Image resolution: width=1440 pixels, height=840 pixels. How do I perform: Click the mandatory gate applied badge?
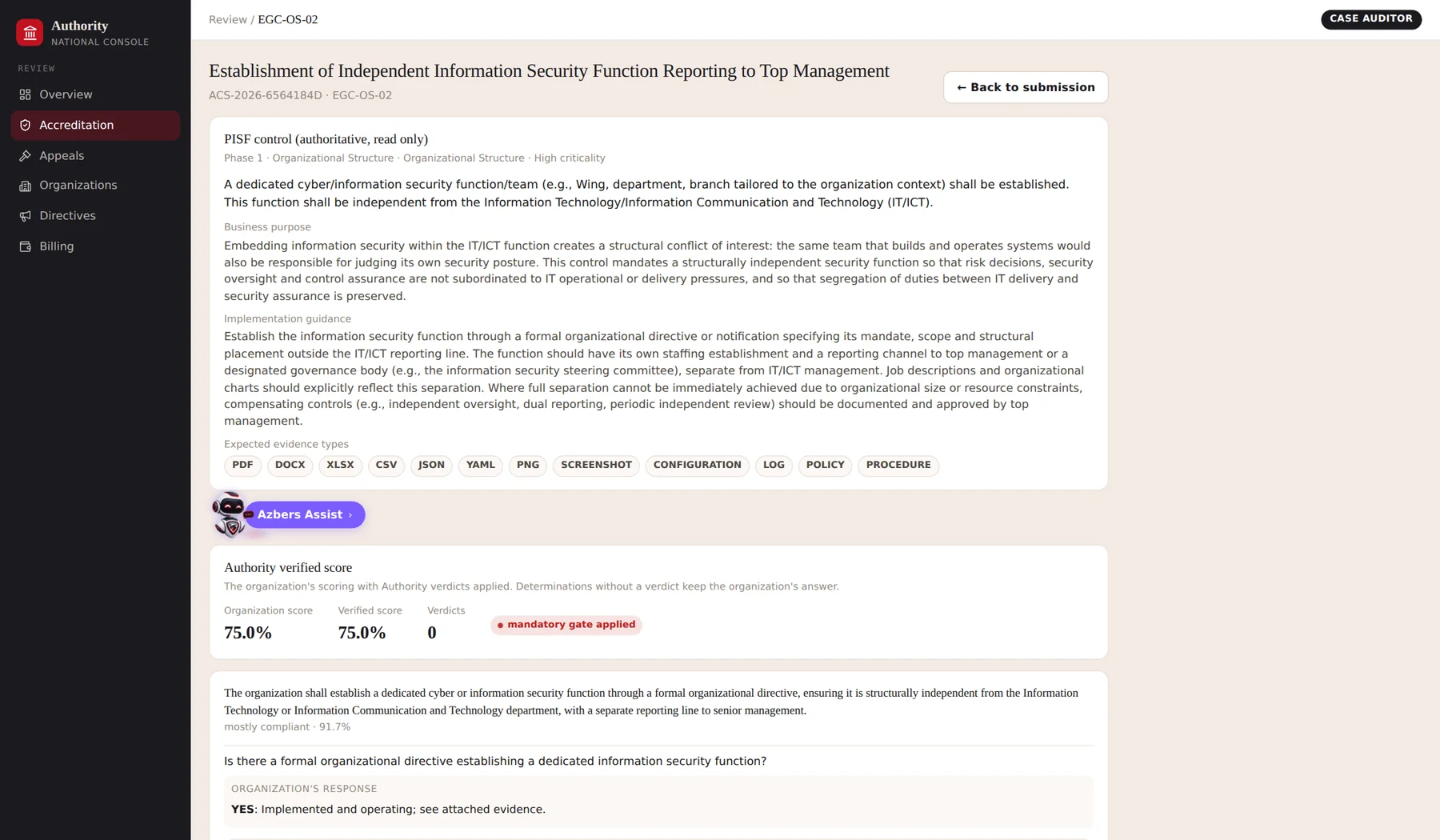click(x=566, y=625)
